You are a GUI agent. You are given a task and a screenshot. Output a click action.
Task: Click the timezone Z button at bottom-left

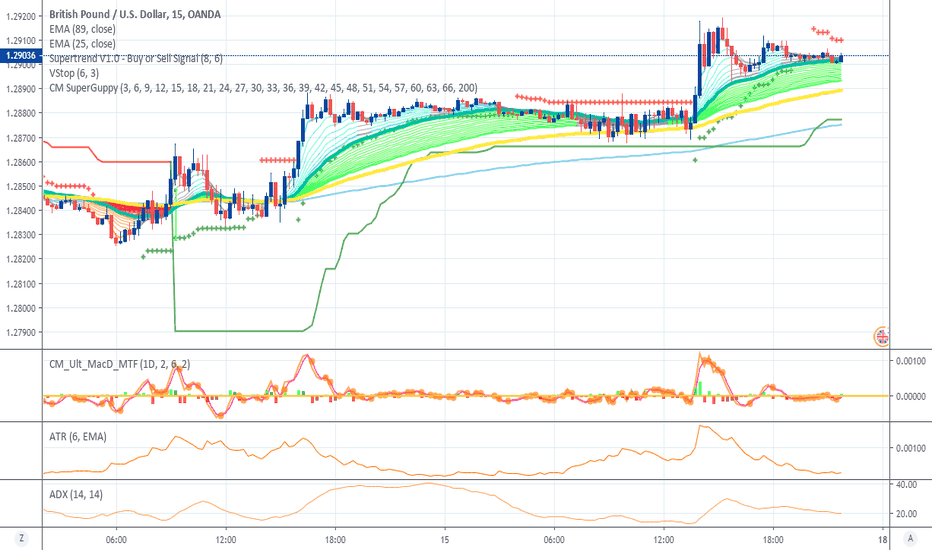[x=20, y=538]
